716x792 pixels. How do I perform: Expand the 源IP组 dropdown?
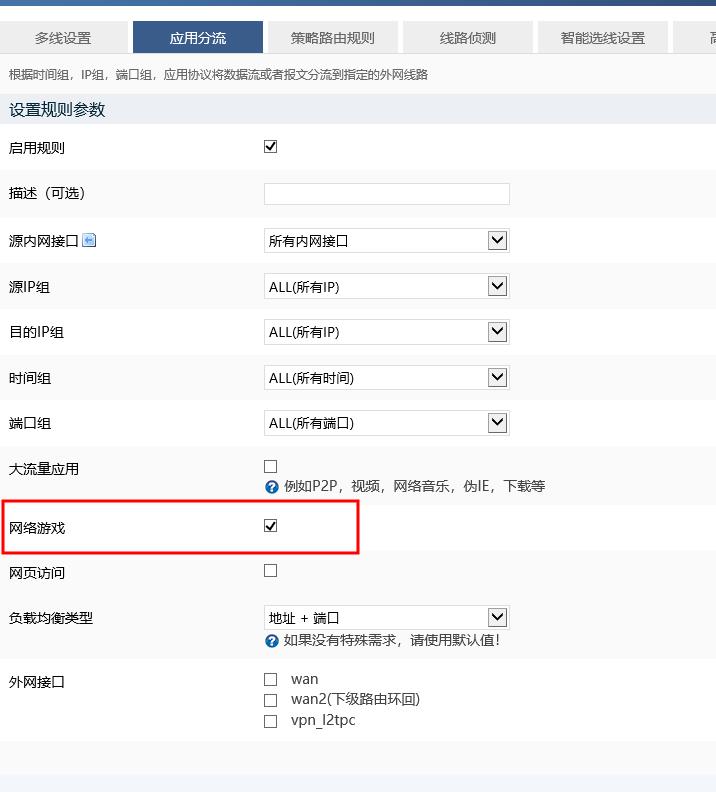tap(386, 287)
